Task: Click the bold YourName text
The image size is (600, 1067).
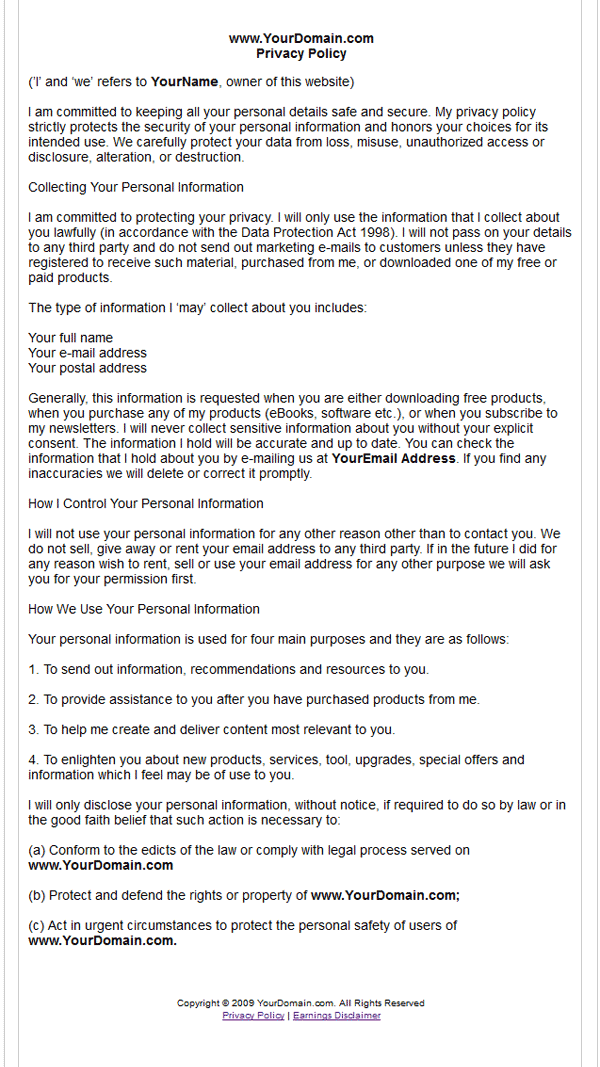Action: coord(184,82)
